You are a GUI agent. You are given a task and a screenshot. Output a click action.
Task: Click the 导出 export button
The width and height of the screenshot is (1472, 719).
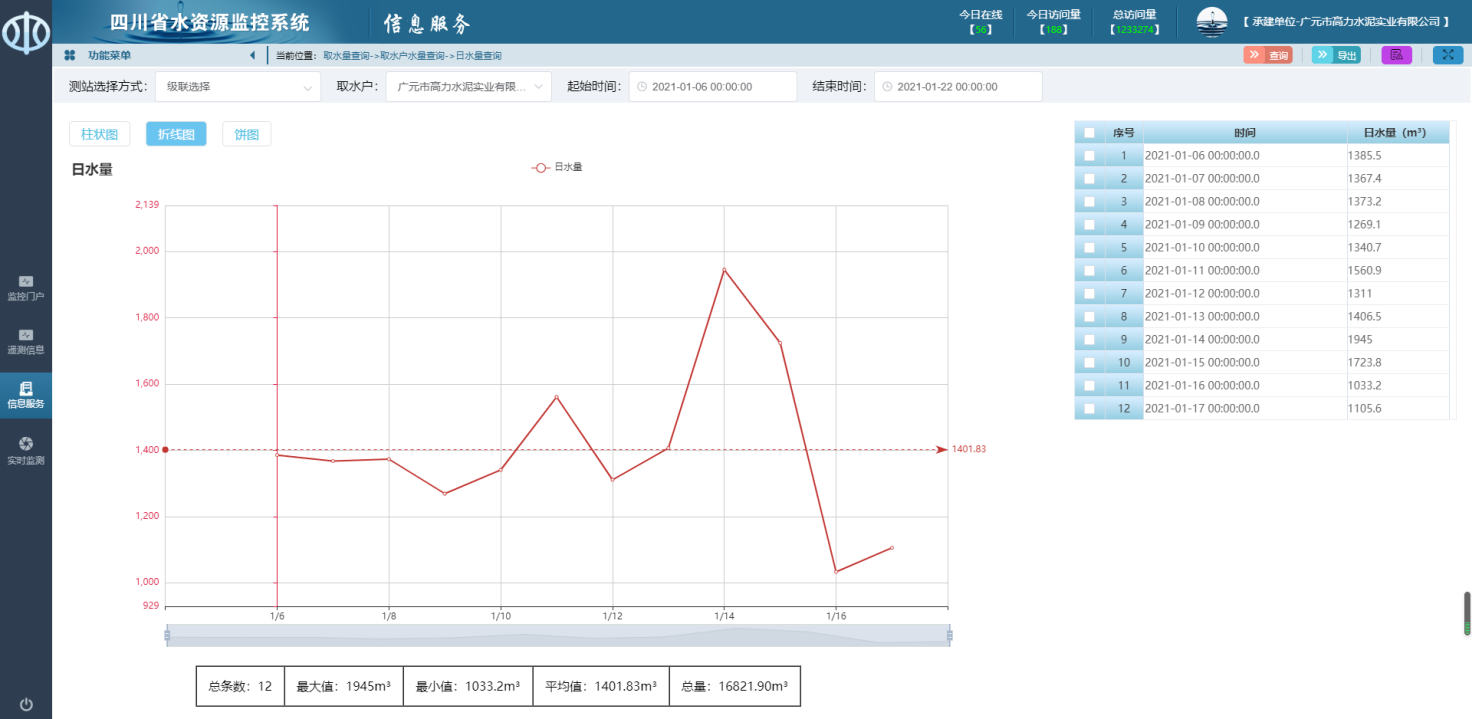click(x=1336, y=55)
